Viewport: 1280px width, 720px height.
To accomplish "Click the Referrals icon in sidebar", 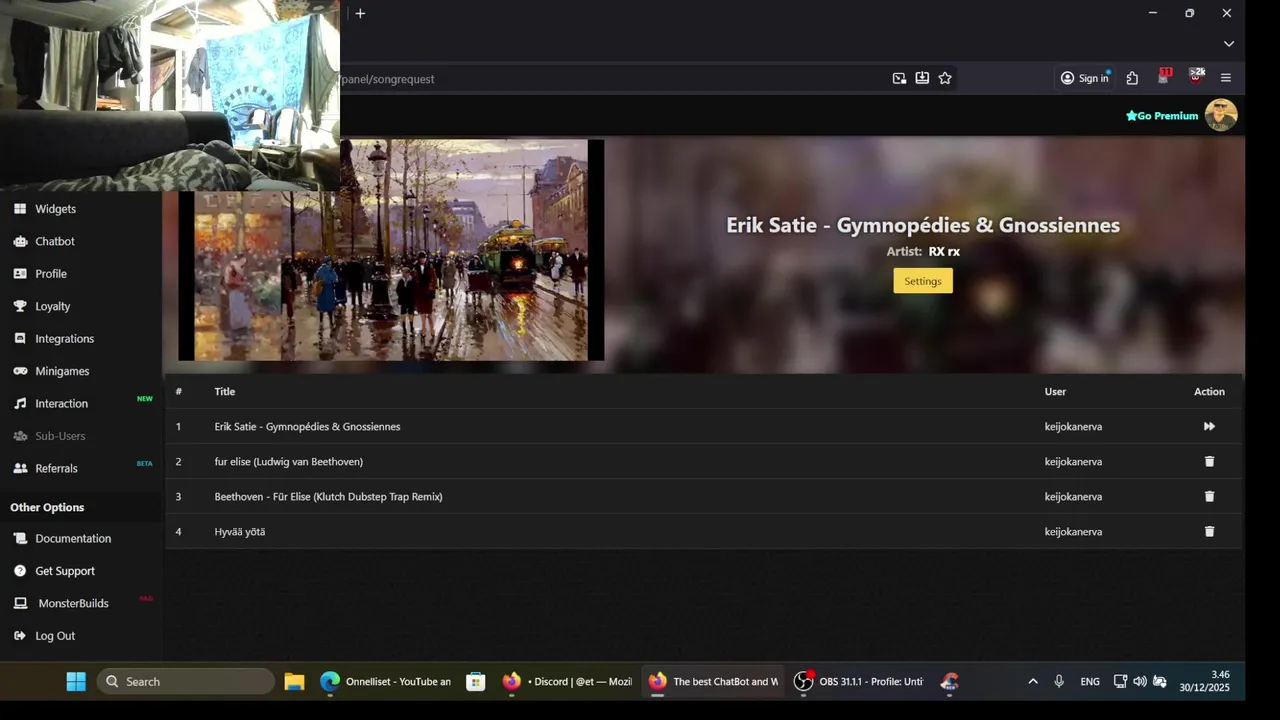I will (x=20, y=468).
